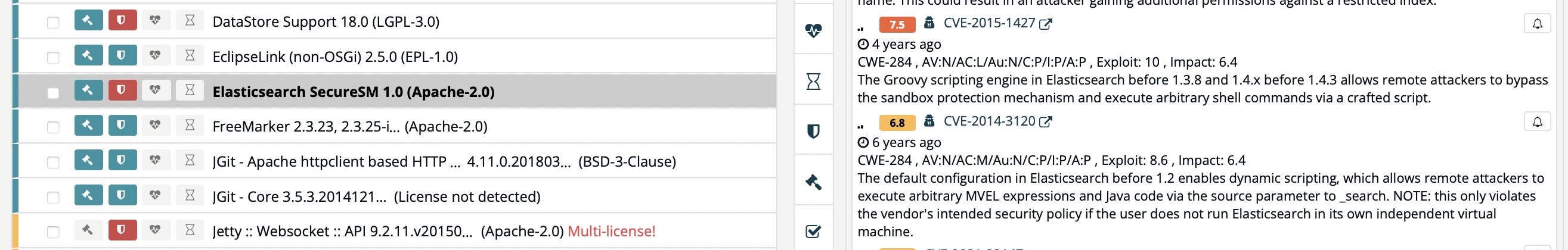This screenshot has height=250, width=1568.
Task: Check the JGit - Core checkbox
Action: click(53, 197)
